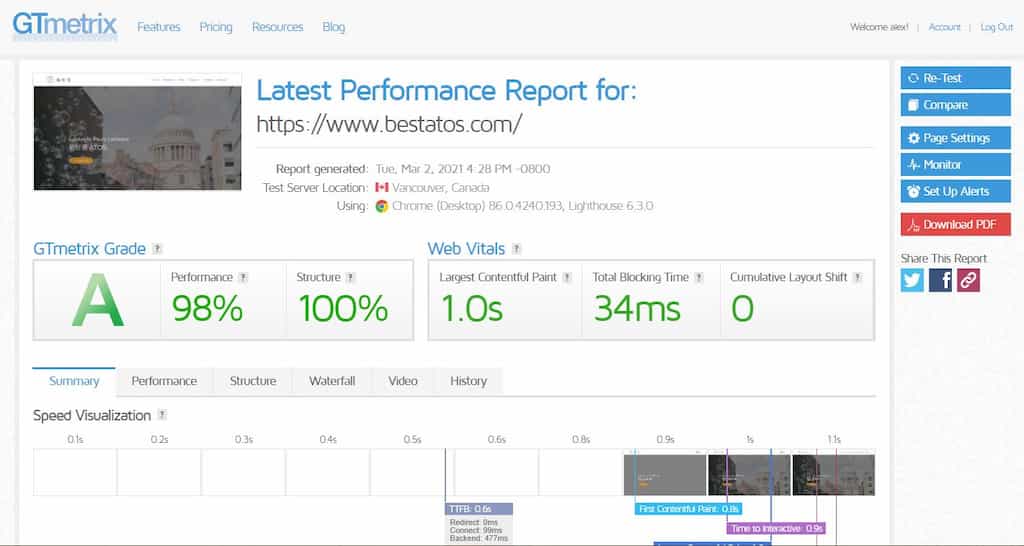The width and height of the screenshot is (1024, 546).
Task: Go to the Blog
Action: coord(334,27)
